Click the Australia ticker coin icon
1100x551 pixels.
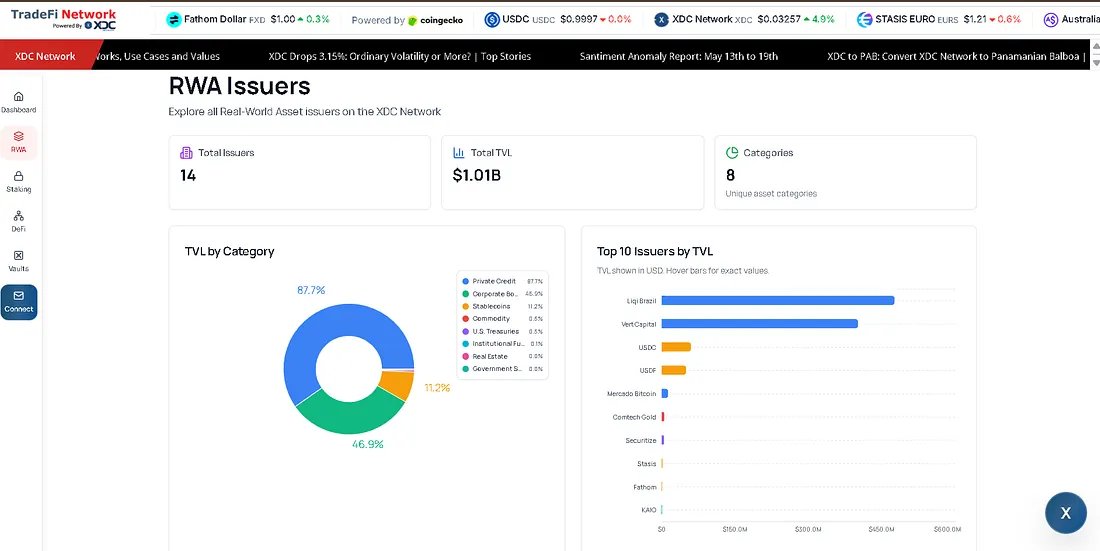pyautogui.click(x=1050, y=20)
